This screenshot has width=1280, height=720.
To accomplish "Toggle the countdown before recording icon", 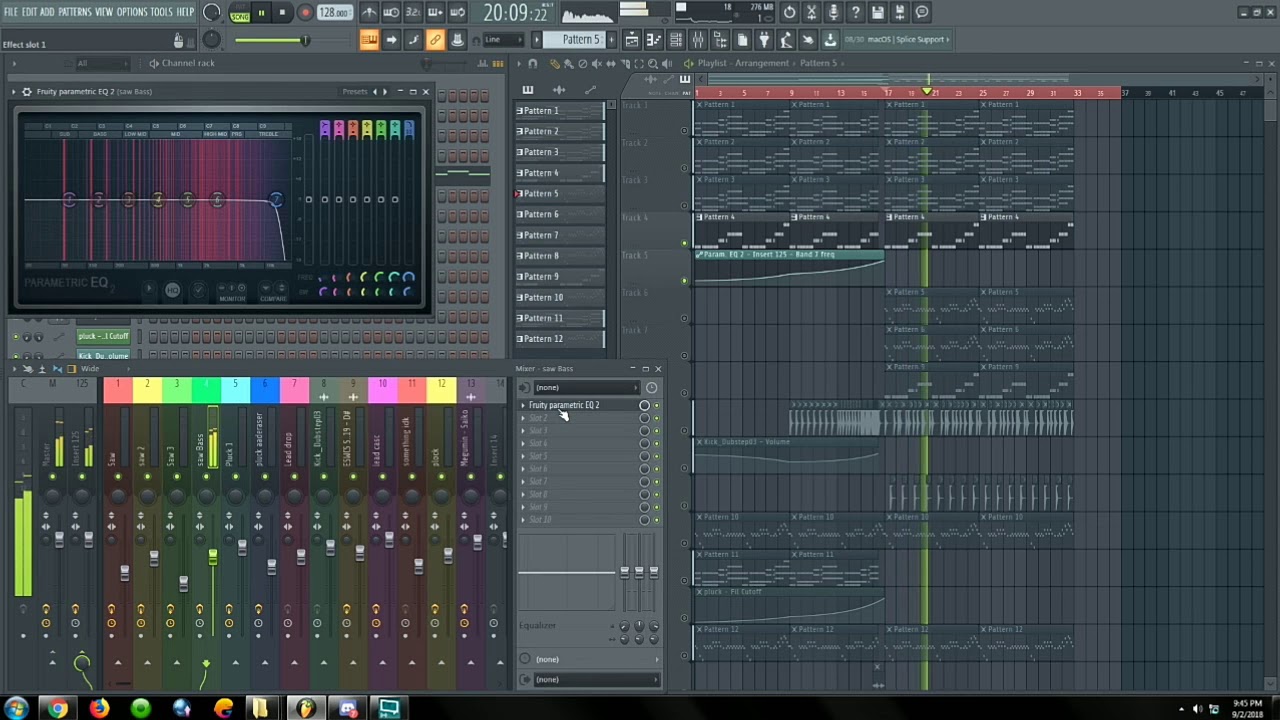I will tap(413, 13).
